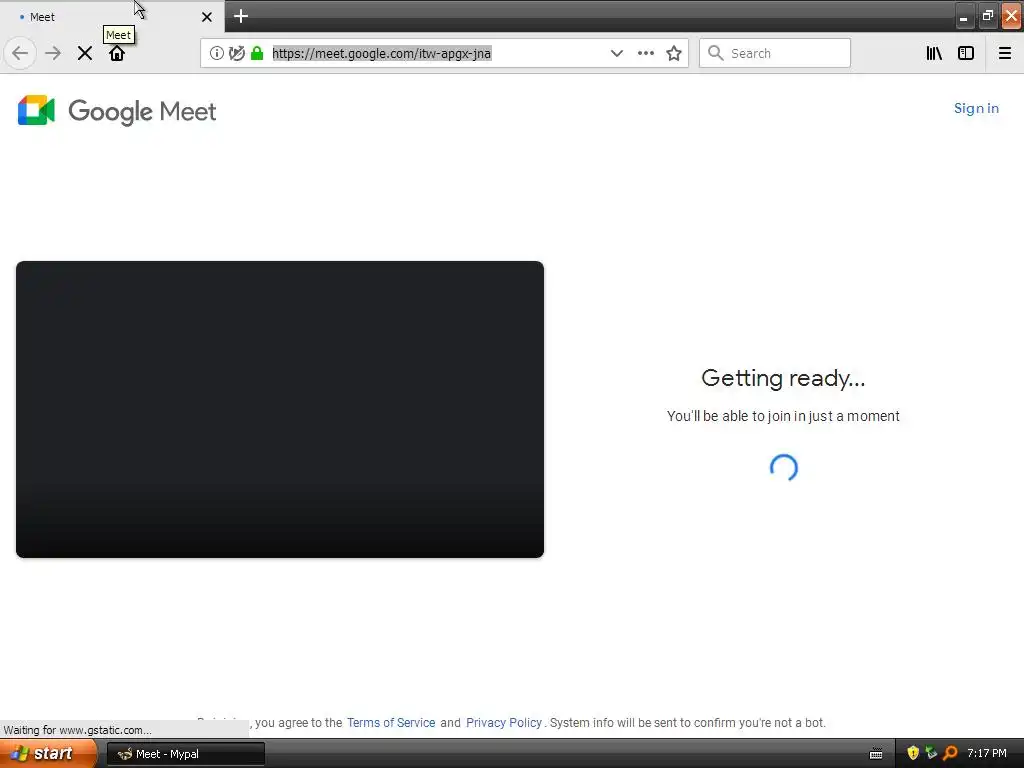
Task: Open a new tab with plus button
Action: (x=241, y=16)
